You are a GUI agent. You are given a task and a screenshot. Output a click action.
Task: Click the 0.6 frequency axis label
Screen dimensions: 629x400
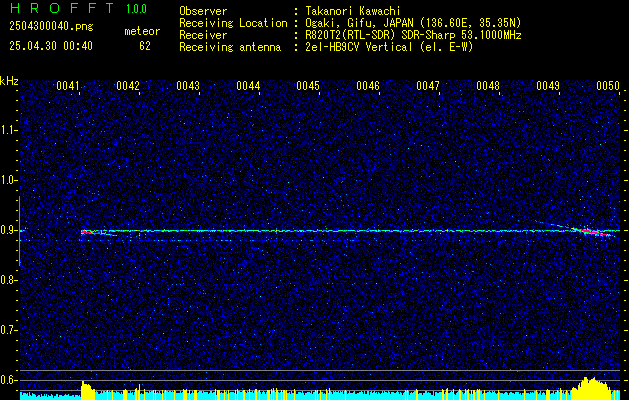click(8, 380)
